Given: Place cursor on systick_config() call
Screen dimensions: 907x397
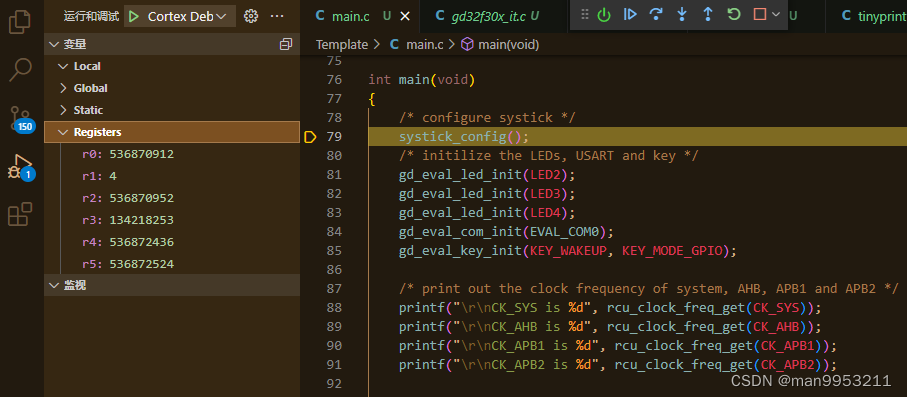Looking at the screenshot, I should click(464, 137).
